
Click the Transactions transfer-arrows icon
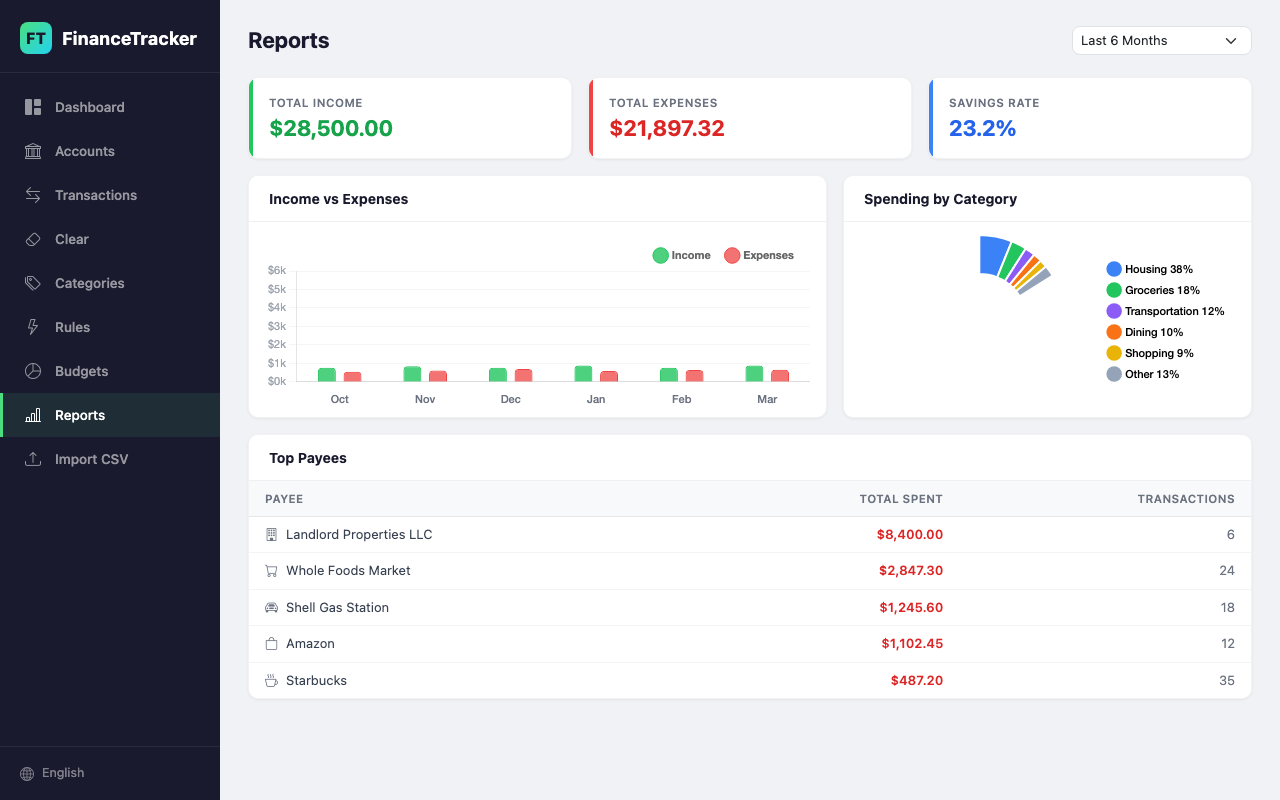point(33,195)
